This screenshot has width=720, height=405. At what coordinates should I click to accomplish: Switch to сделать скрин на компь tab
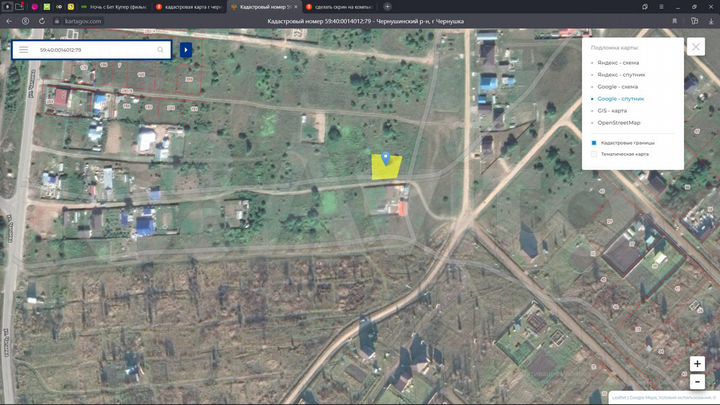pyautogui.click(x=340, y=7)
